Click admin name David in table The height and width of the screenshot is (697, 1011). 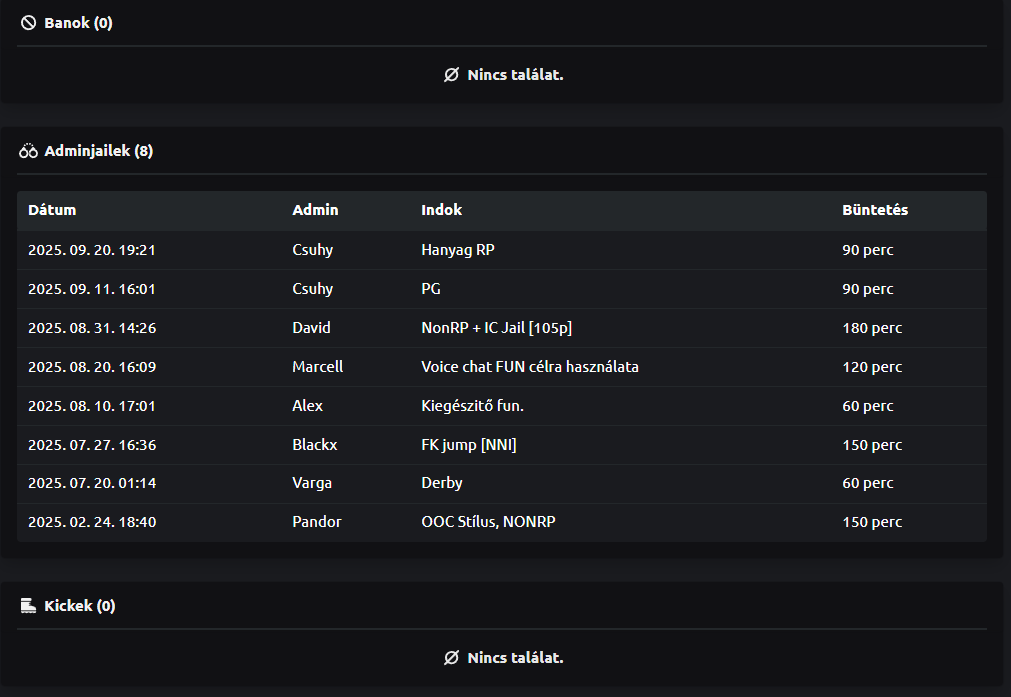(x=311, y=328)
